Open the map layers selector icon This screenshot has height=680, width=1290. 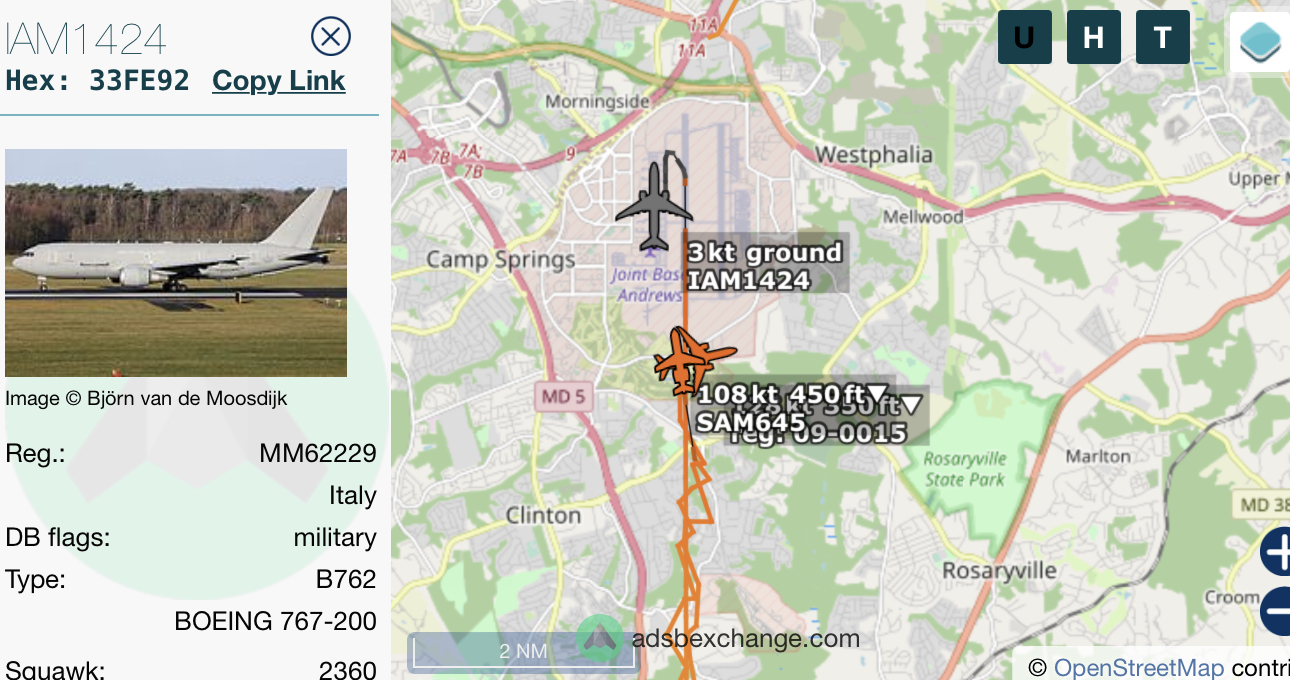pos(1260,42)
